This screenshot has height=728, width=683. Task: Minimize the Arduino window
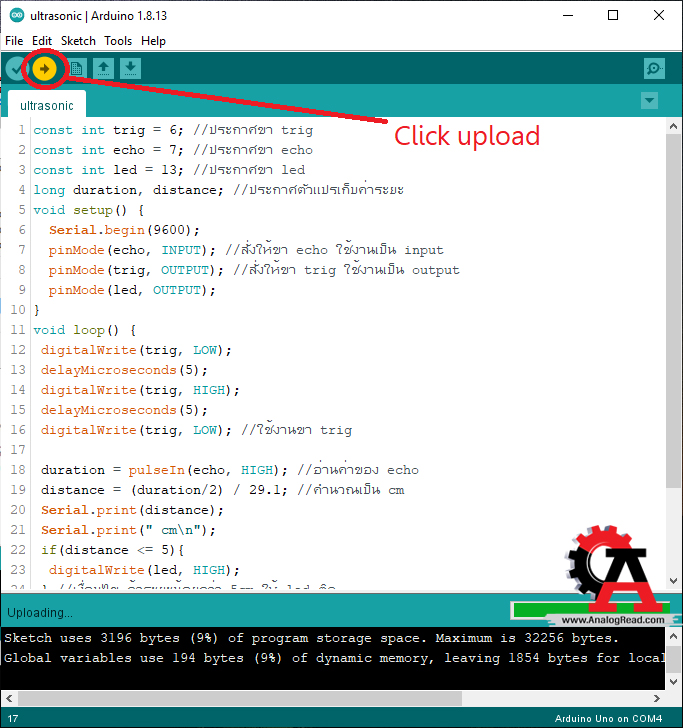(x=568, y=15)
